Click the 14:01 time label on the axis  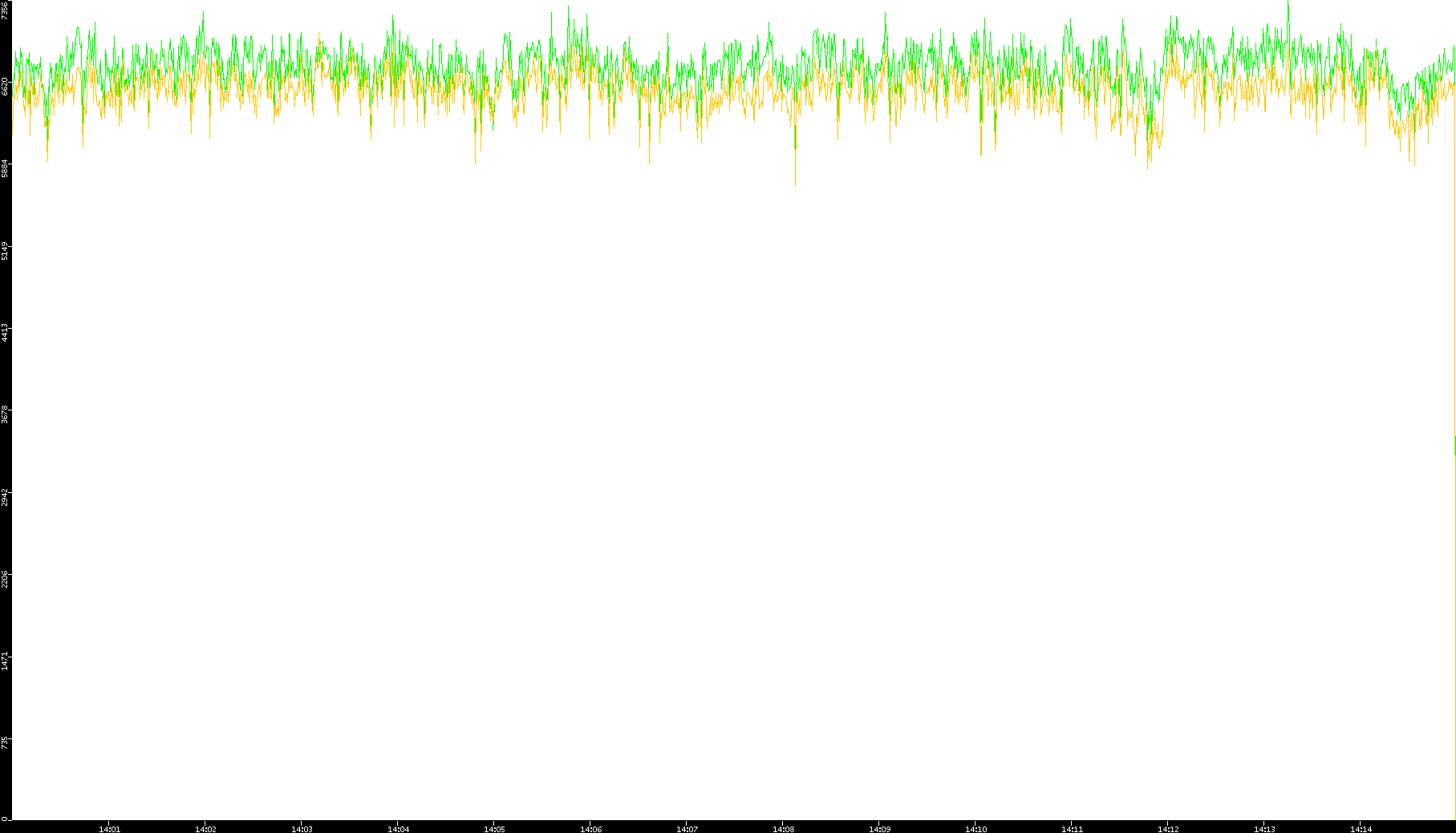click(109, 829)
